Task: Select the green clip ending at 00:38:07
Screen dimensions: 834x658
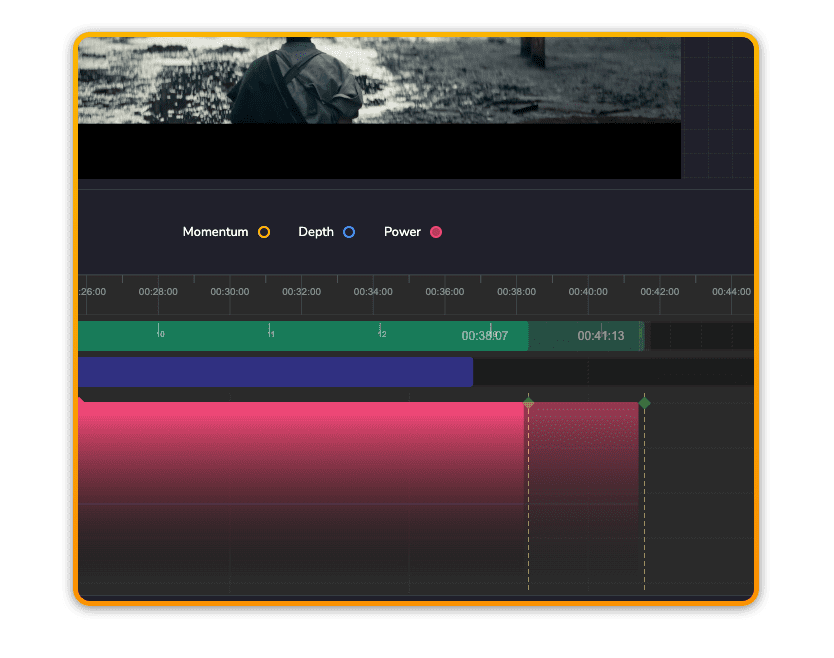Action: (300, 336)
